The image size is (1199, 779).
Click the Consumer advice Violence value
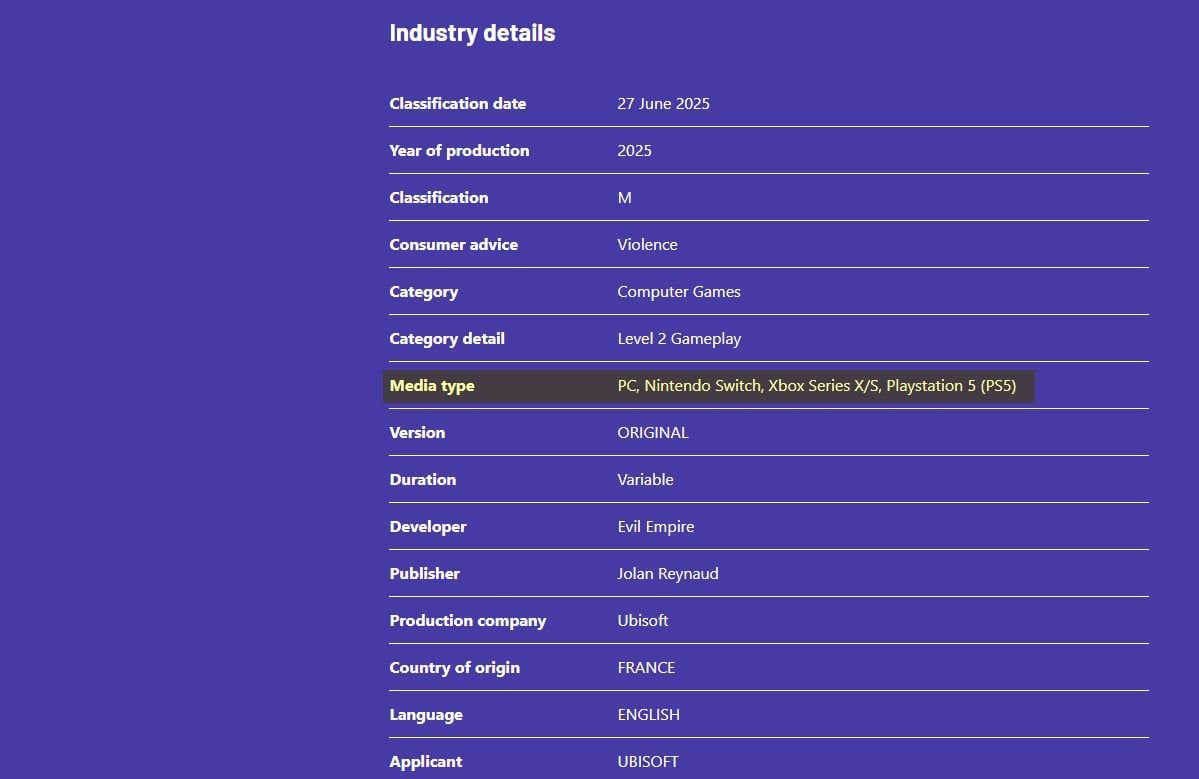click(647, 245)
